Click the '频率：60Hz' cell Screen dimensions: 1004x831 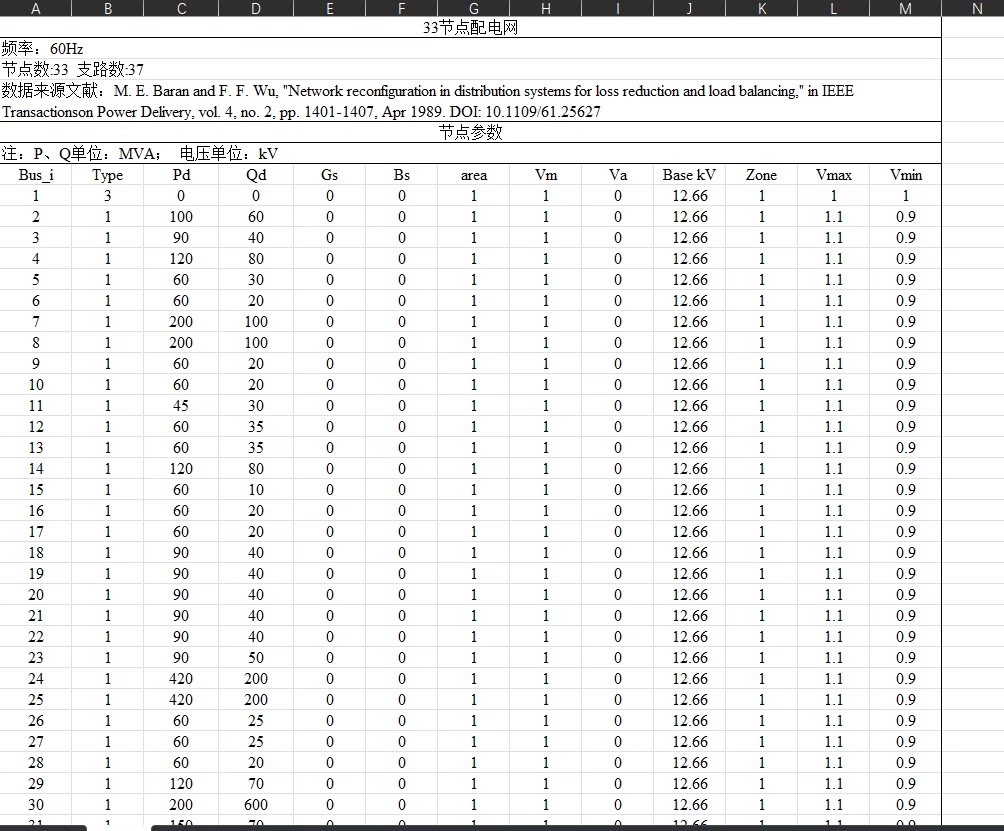pos(471,49)
